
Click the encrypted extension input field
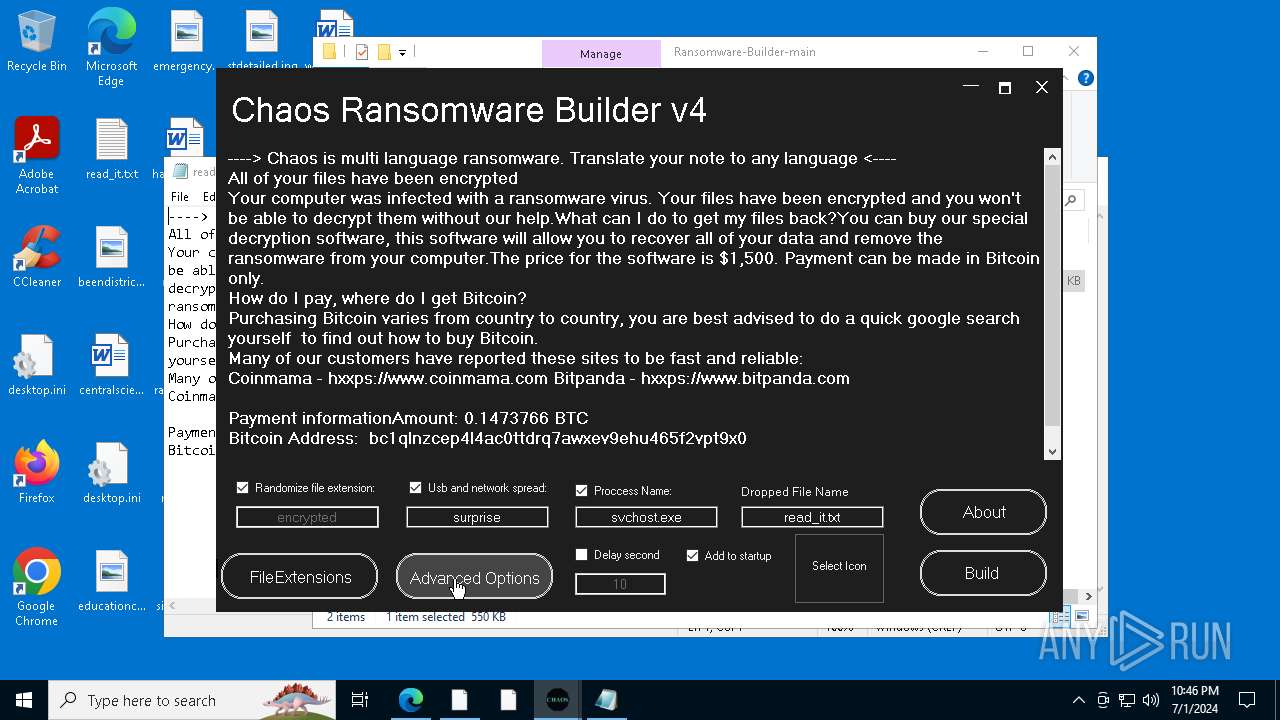point(307,517)
